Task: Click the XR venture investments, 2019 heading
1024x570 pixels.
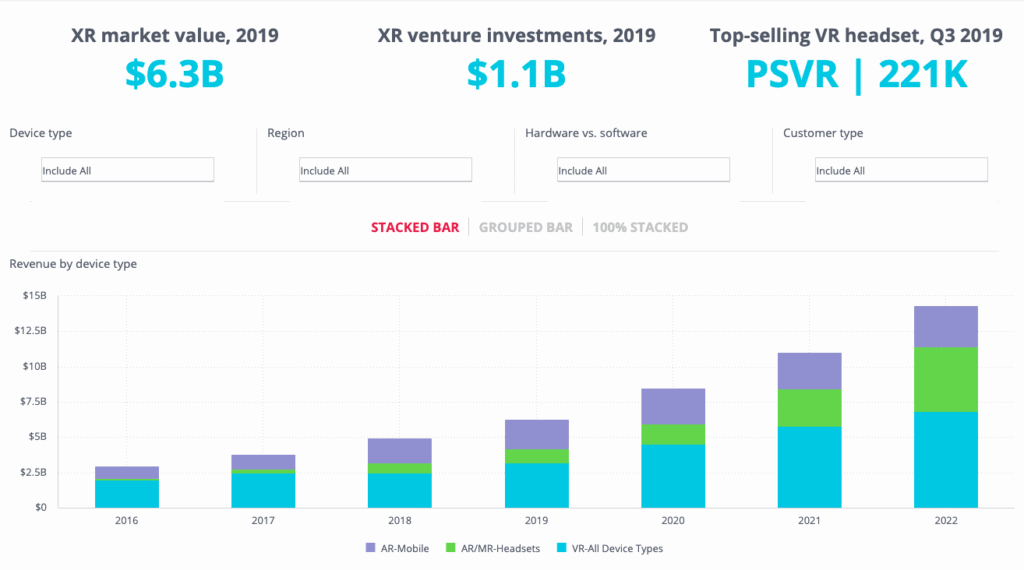Action: [517, 35]
